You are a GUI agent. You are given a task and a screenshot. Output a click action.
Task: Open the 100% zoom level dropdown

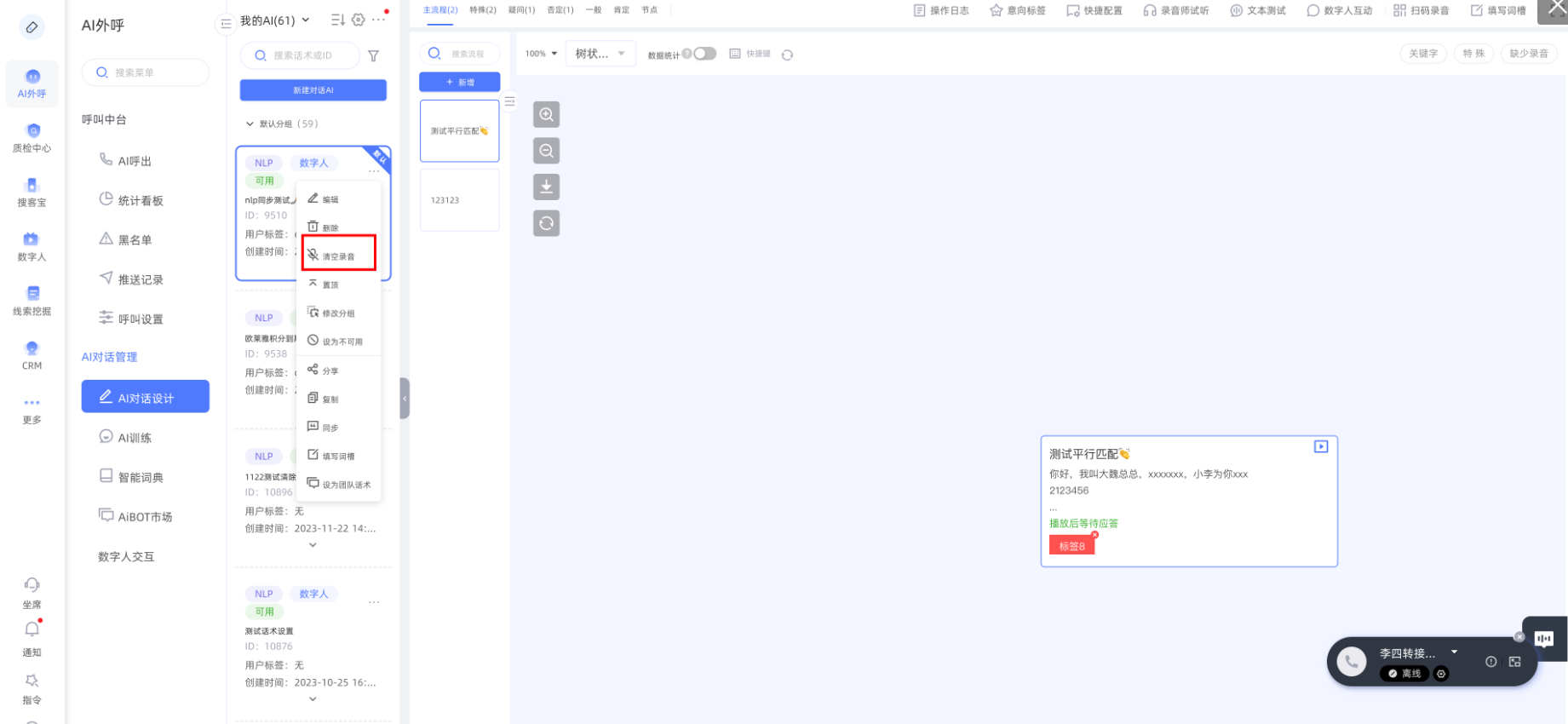pos(541,54)
